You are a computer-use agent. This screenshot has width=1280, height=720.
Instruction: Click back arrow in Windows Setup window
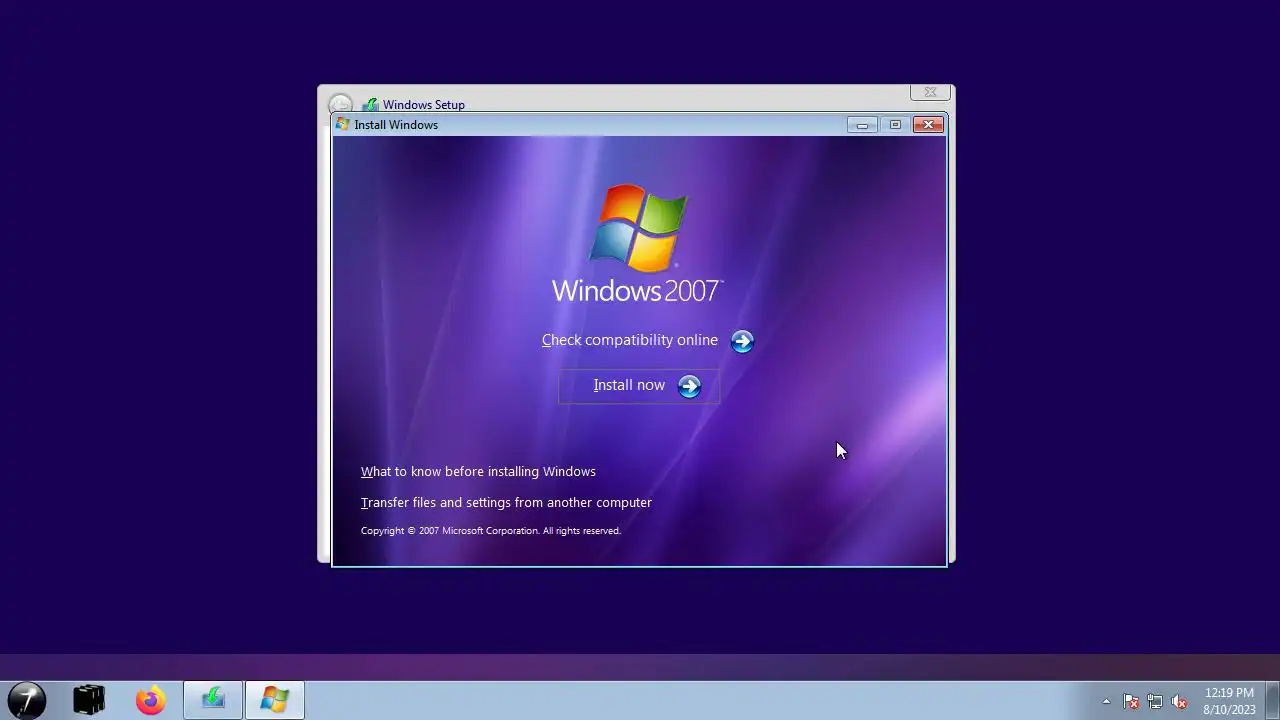click(340, 104)
